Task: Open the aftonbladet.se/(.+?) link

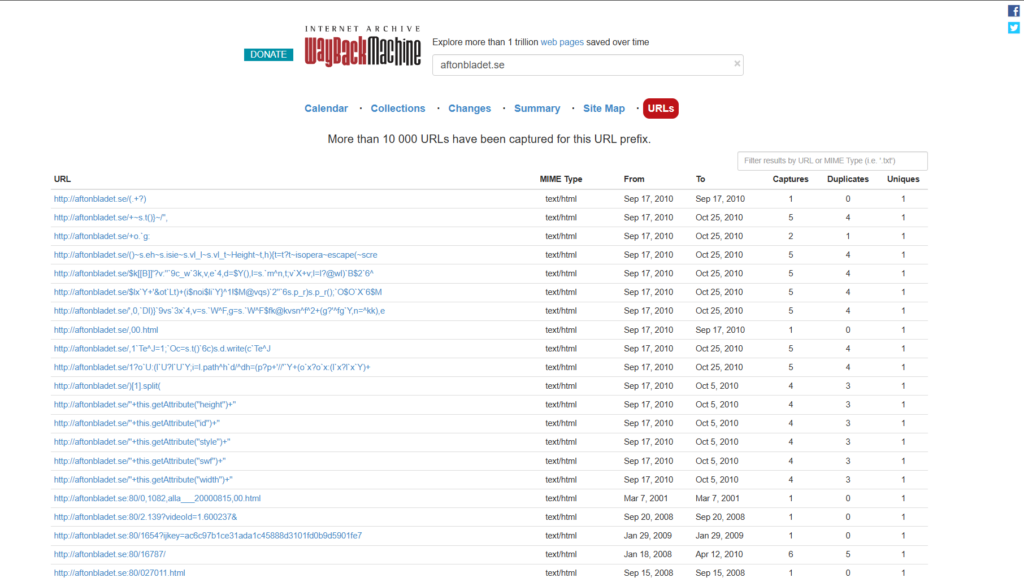Action: pyautogui.click(x=100, y=199)
